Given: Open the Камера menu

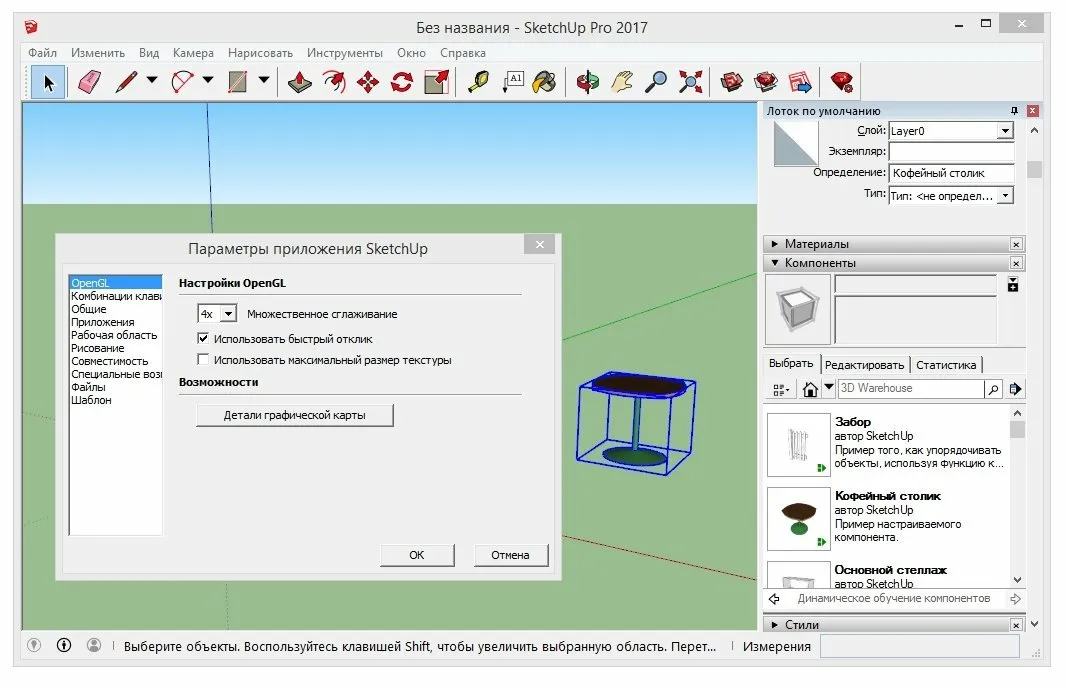Looking at the screenshot, I should [x=193, y=53].
